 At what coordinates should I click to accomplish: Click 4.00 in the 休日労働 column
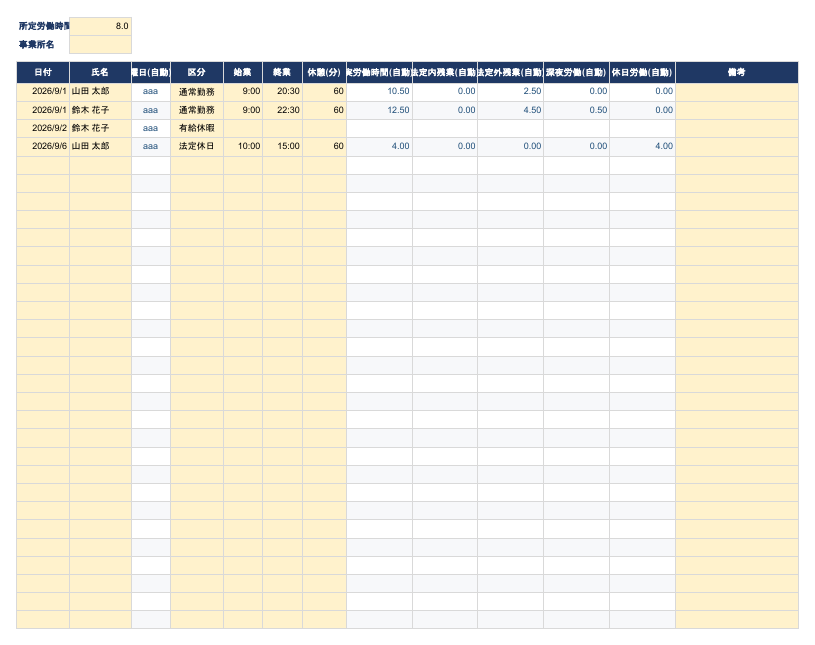pyautogui.click(x=642, y=147)
